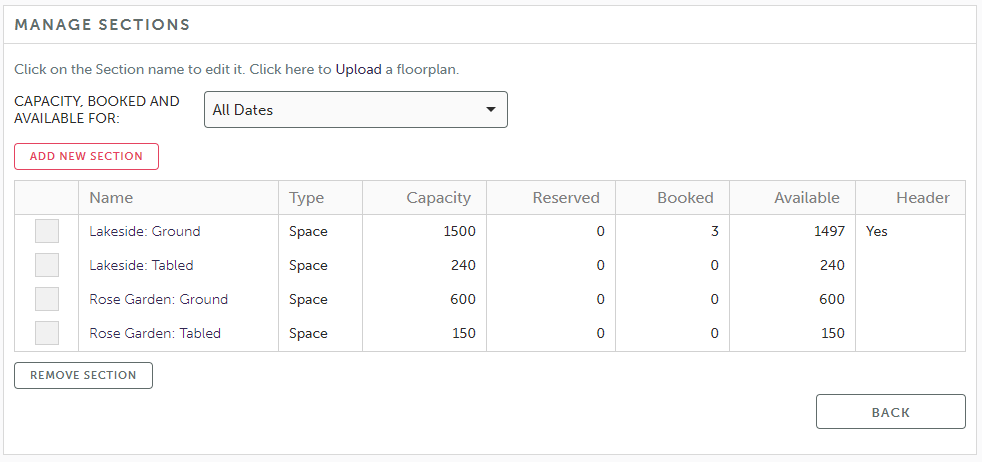This screenshot has width=982, height=462.
Task: Click the Remove Section button
Action: [83, 375]
